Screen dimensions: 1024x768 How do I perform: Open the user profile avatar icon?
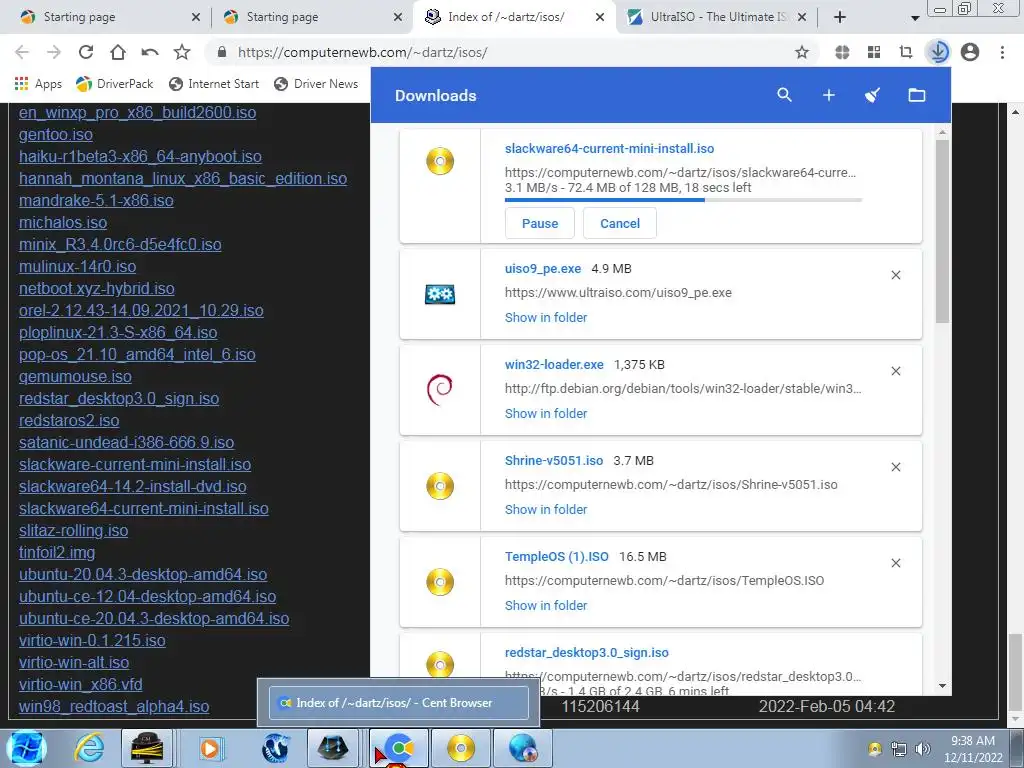tap(970, 52)
